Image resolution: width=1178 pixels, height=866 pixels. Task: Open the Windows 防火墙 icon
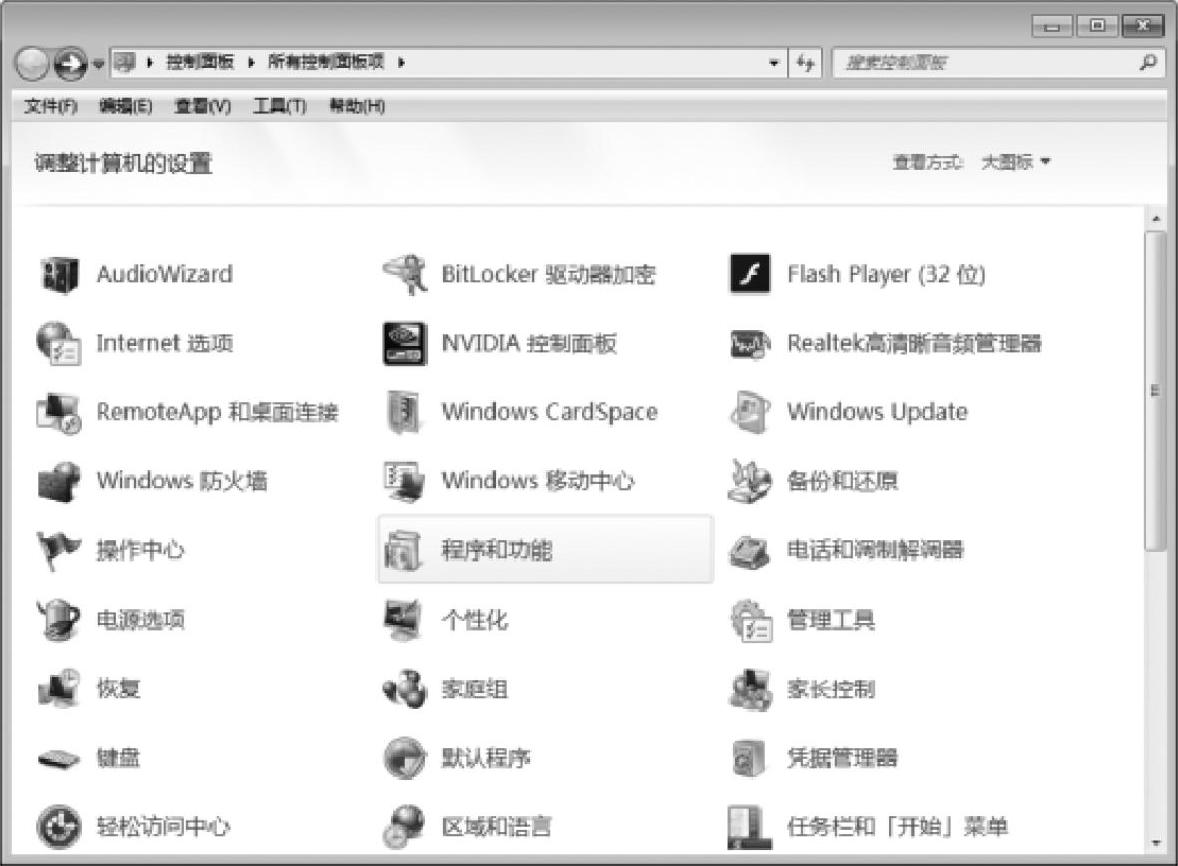[59, 481]
